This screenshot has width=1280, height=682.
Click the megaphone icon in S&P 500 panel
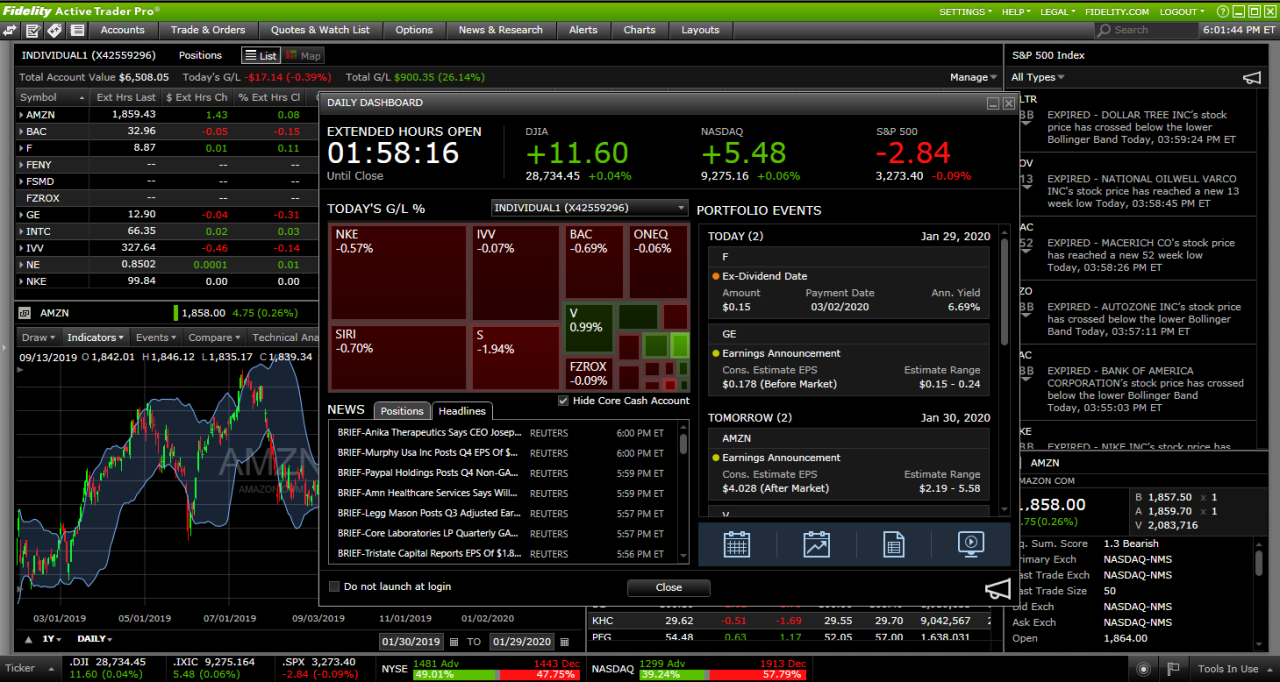[x=1251, y=78]
